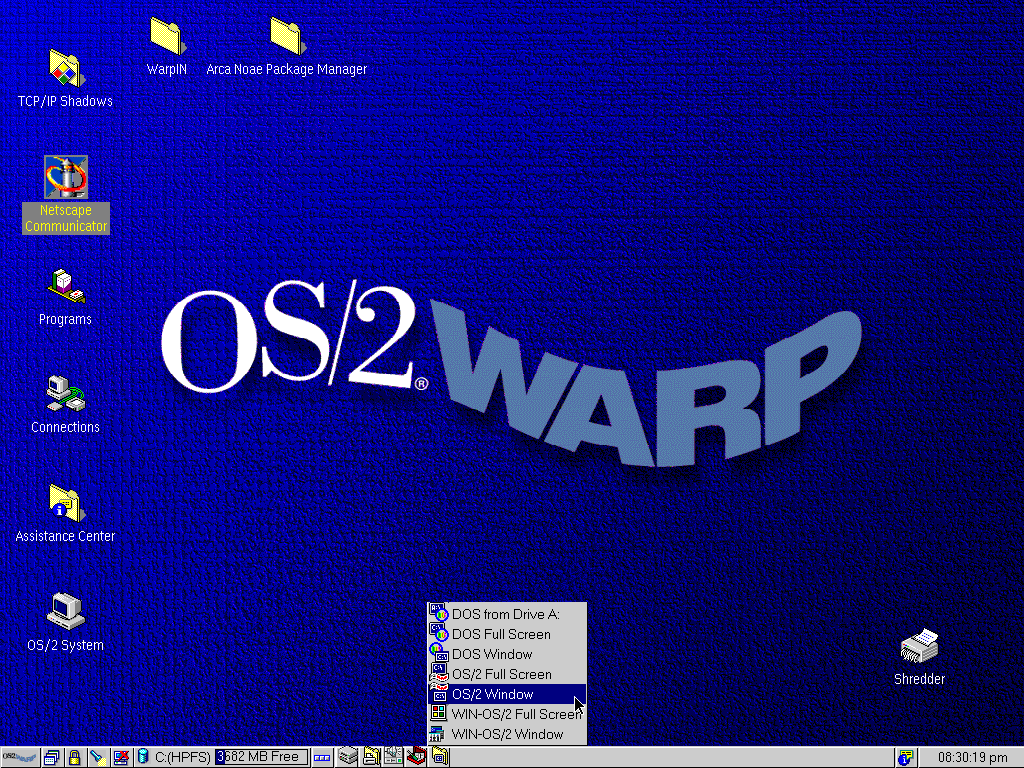Click the padlock lockup icon in WarpCenter
The height and width of the screenshot is (768, 1024).
[x=74, y=758]
